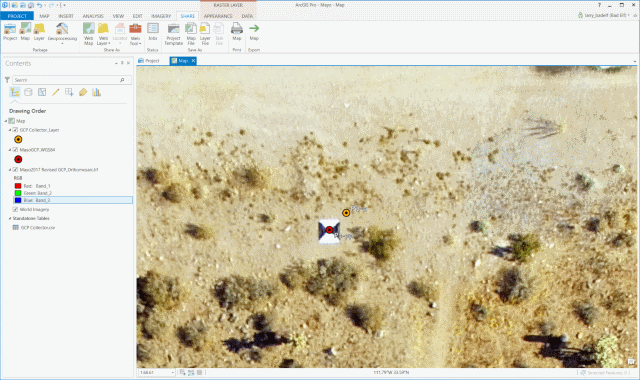Export the Map with green arrow
Image resolution: width=640 pixels, height=380 pixels.
[x=254, y=32]
